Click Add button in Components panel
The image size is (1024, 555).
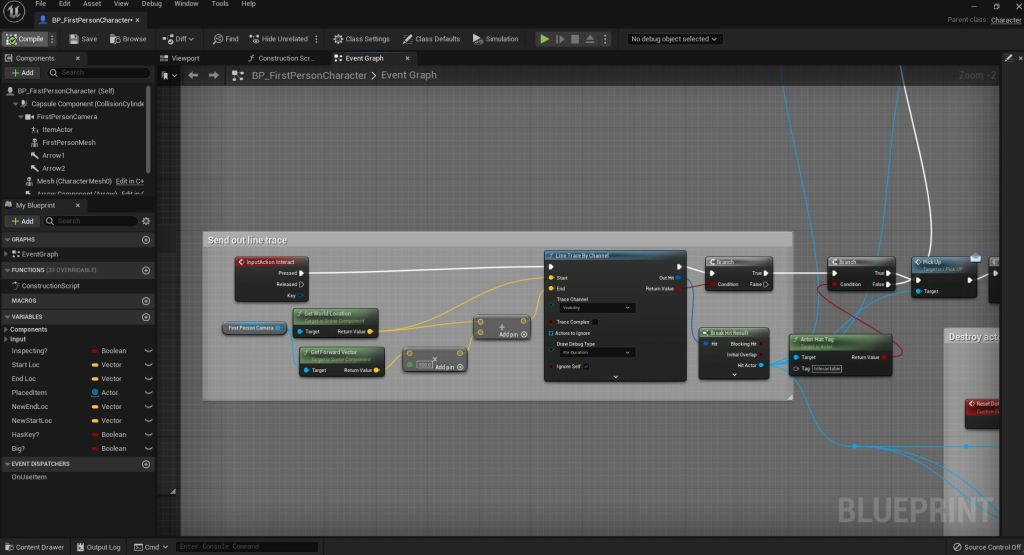coord(23,73)
